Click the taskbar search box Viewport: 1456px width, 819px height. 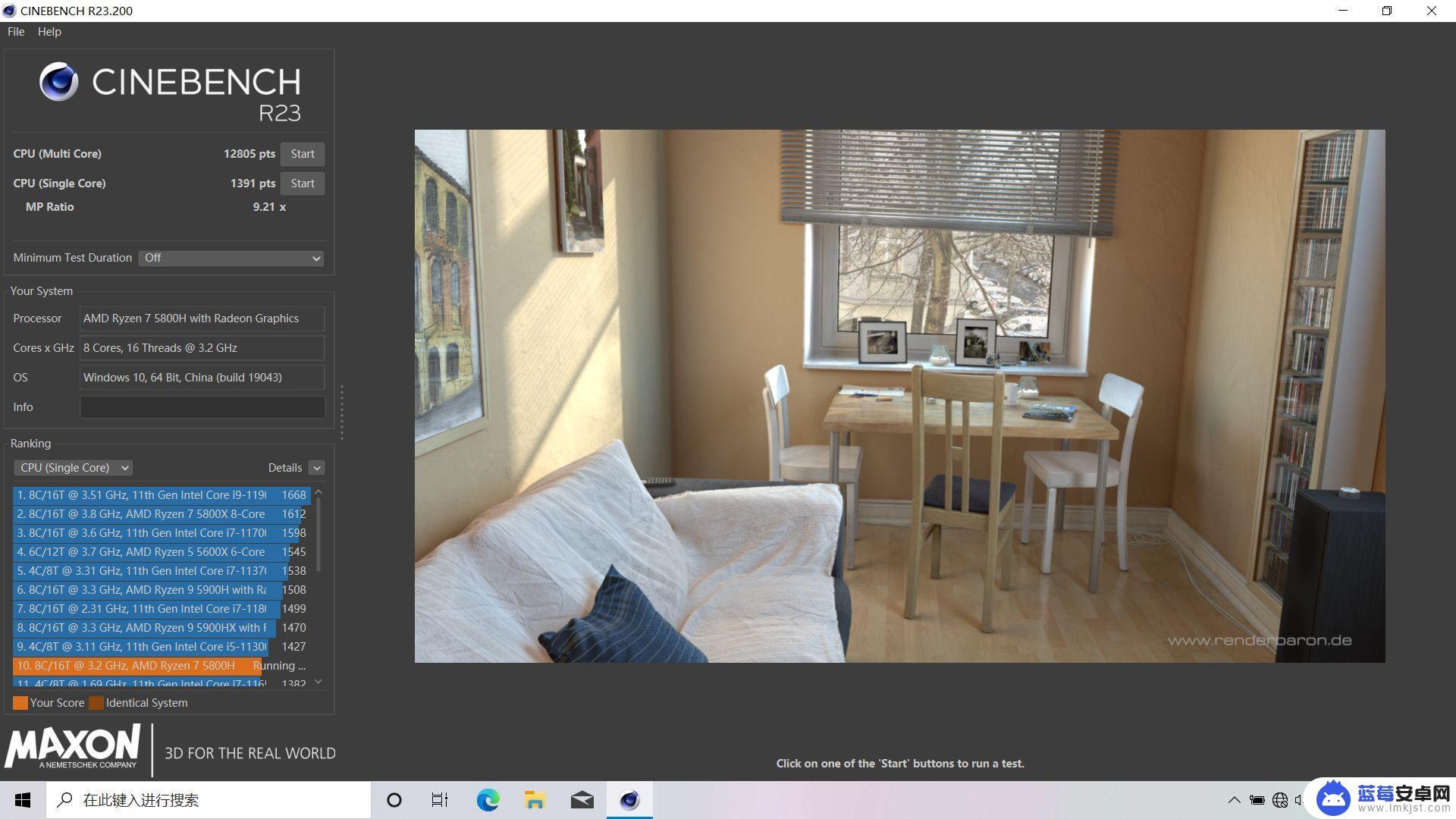click(x=209, y=800)
